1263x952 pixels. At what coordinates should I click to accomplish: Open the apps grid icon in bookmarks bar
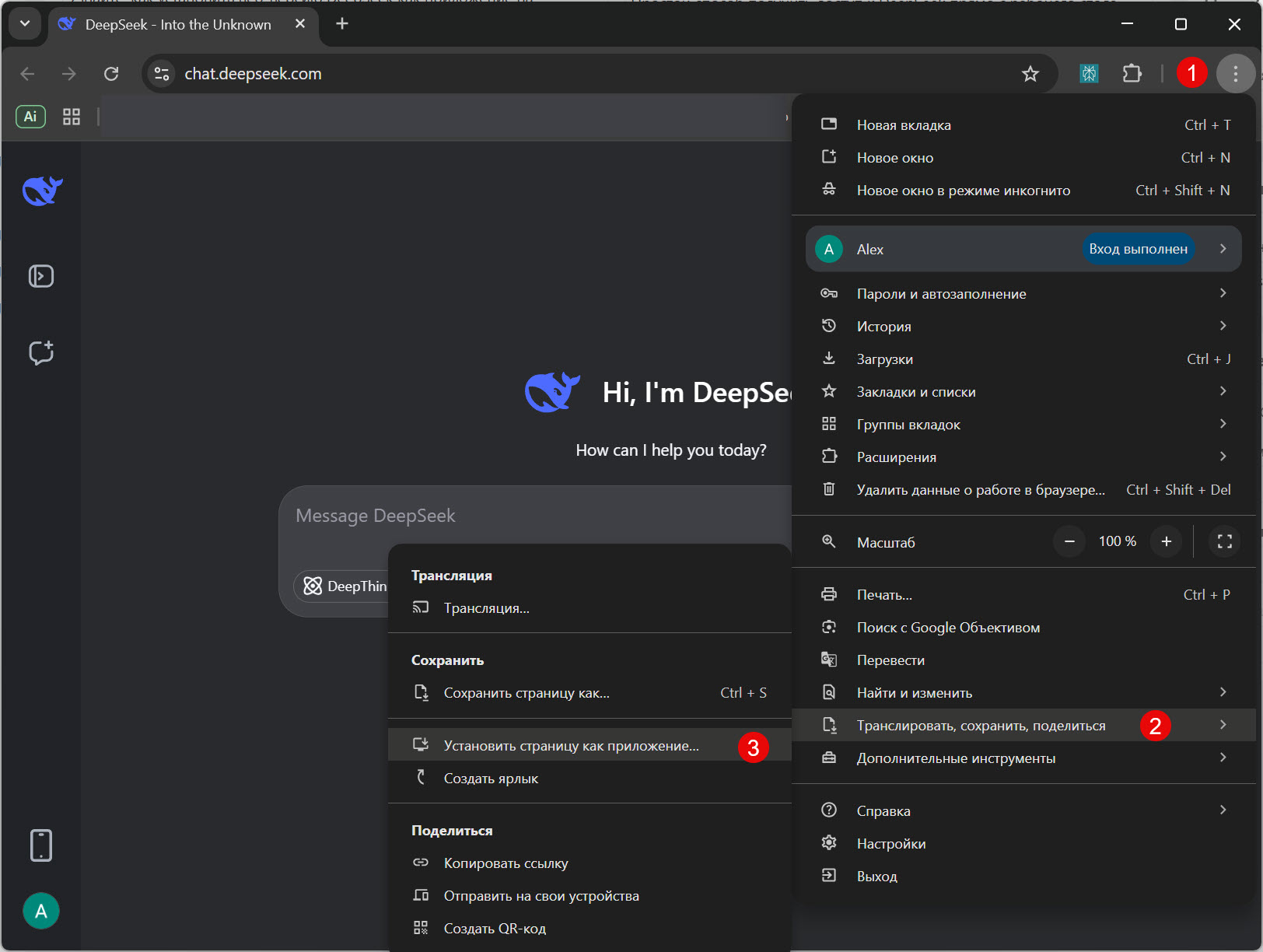pyautogui.click(x=72, y=117)
